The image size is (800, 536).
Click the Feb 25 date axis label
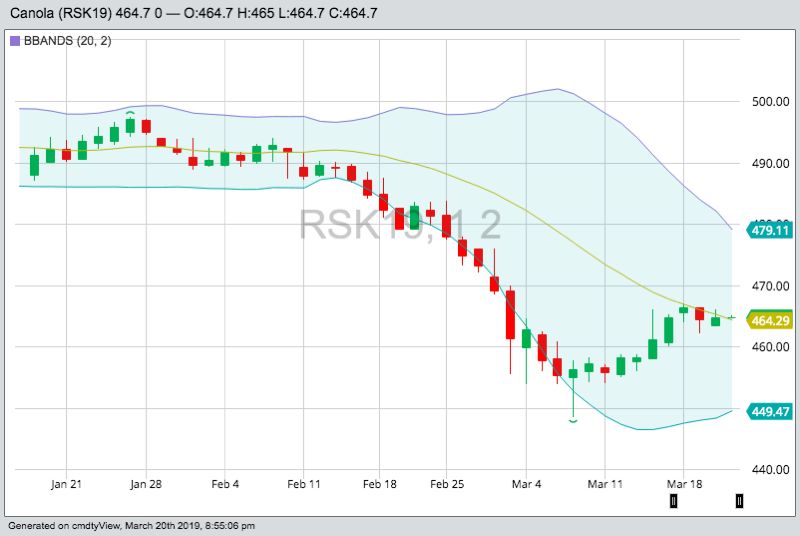tap(447, 484)
